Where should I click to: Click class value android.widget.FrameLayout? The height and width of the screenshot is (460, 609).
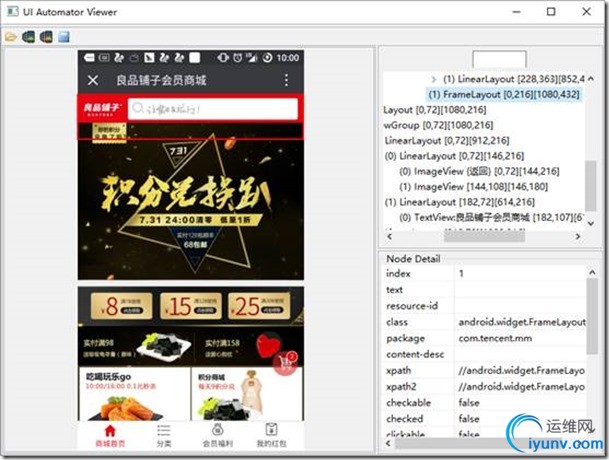tap(522, 322)
